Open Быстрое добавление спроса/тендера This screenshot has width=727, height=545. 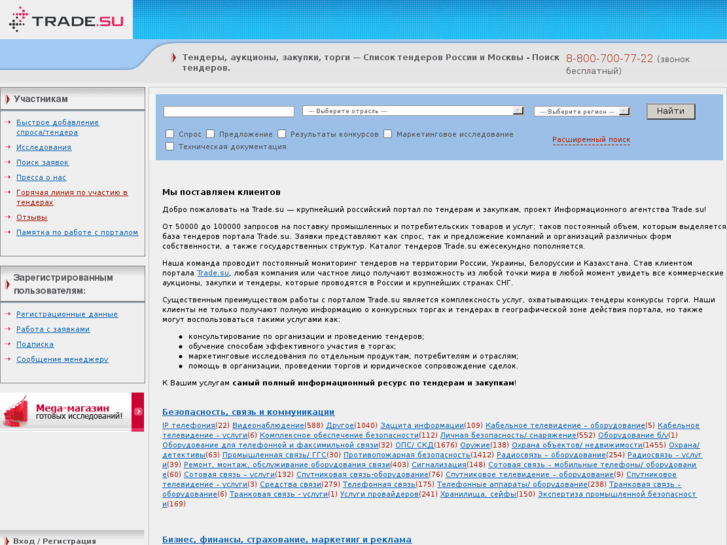pyautogui.click(x=57, y=127)
